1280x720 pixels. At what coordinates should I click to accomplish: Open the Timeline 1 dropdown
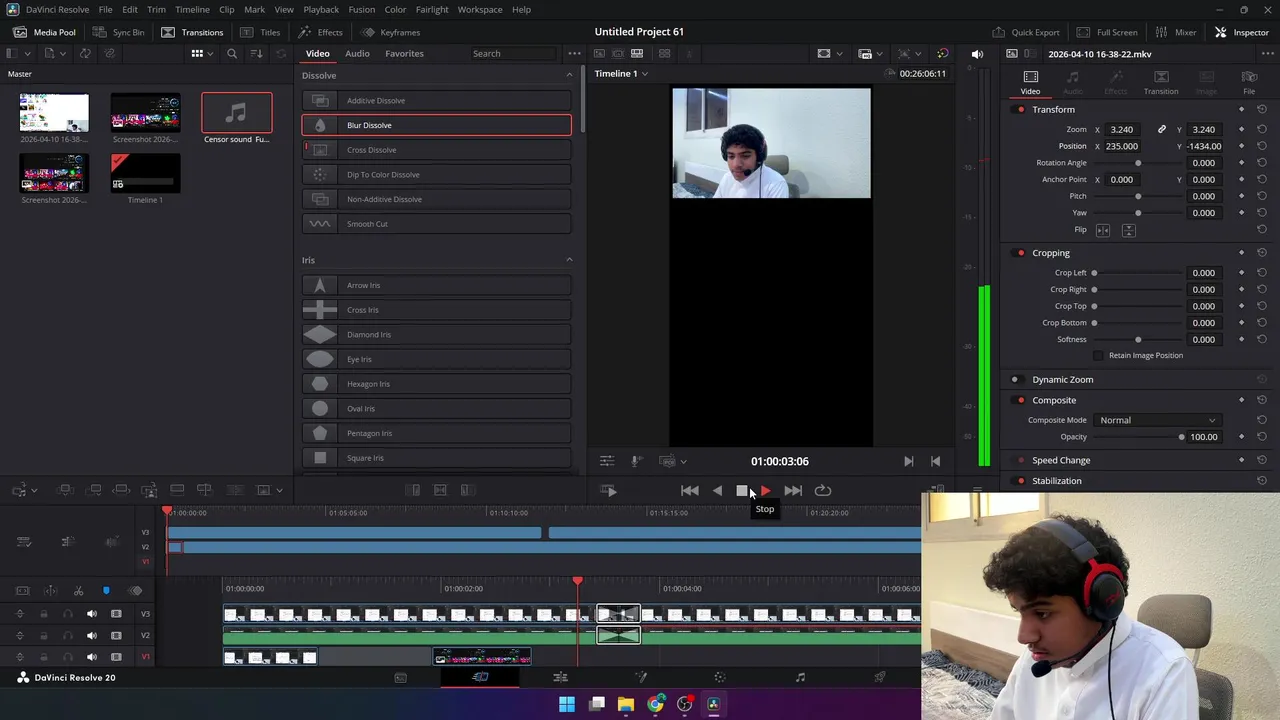[x=621, y=74]
